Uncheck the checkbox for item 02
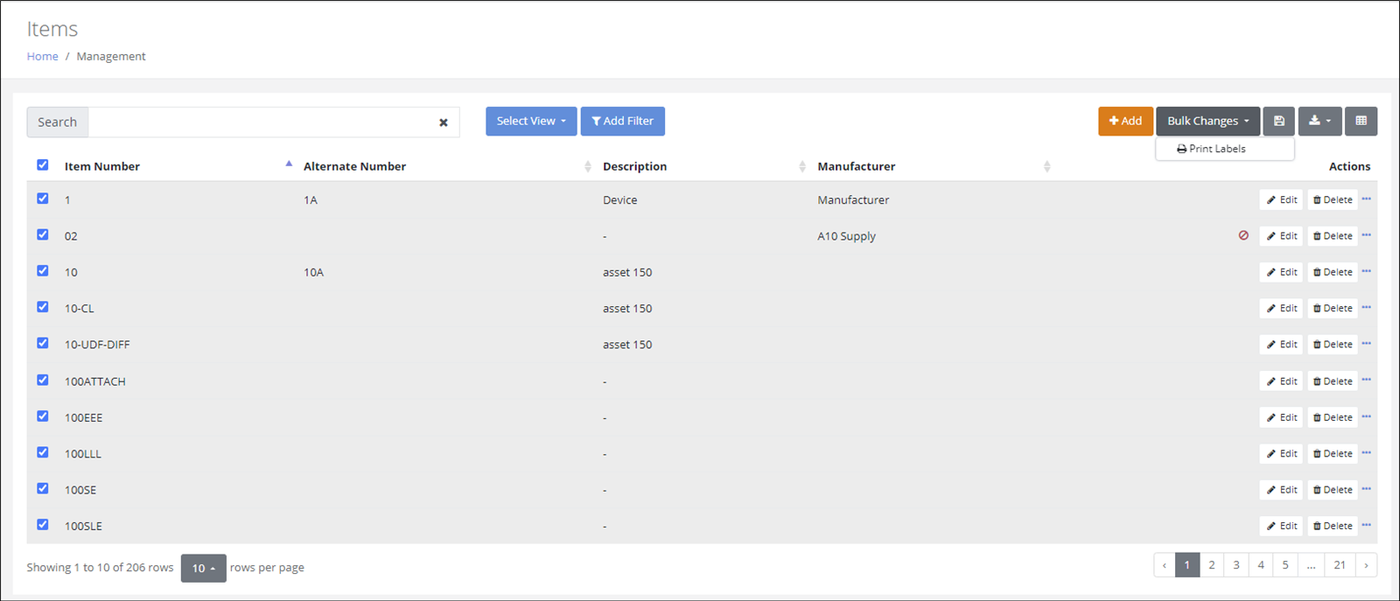Viewport: 1400px width, 601px height. (x=42, y=234)
